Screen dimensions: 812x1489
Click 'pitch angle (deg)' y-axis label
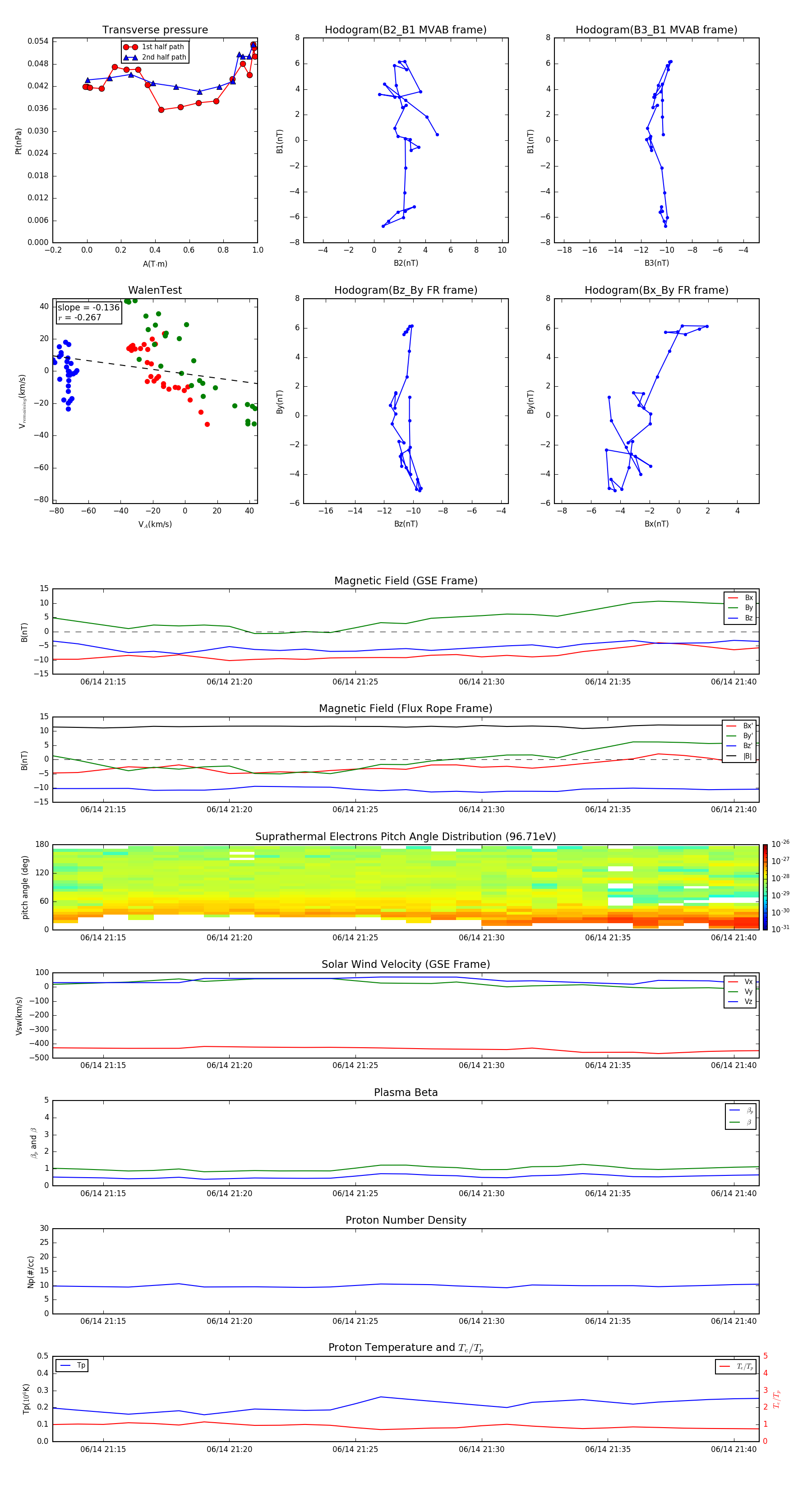pyautogui.click(x=25, y=887)
